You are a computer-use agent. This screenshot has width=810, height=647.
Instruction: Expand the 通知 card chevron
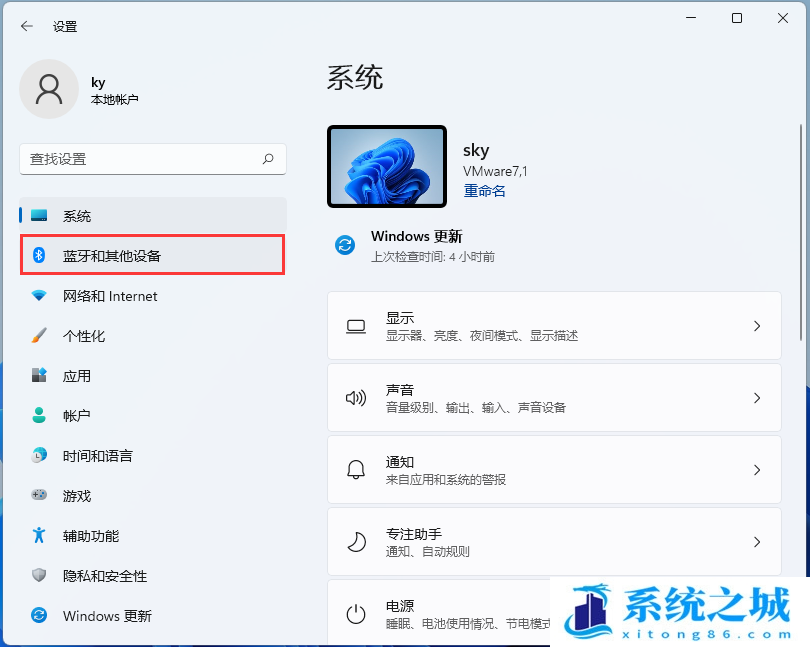click(757, 470)
